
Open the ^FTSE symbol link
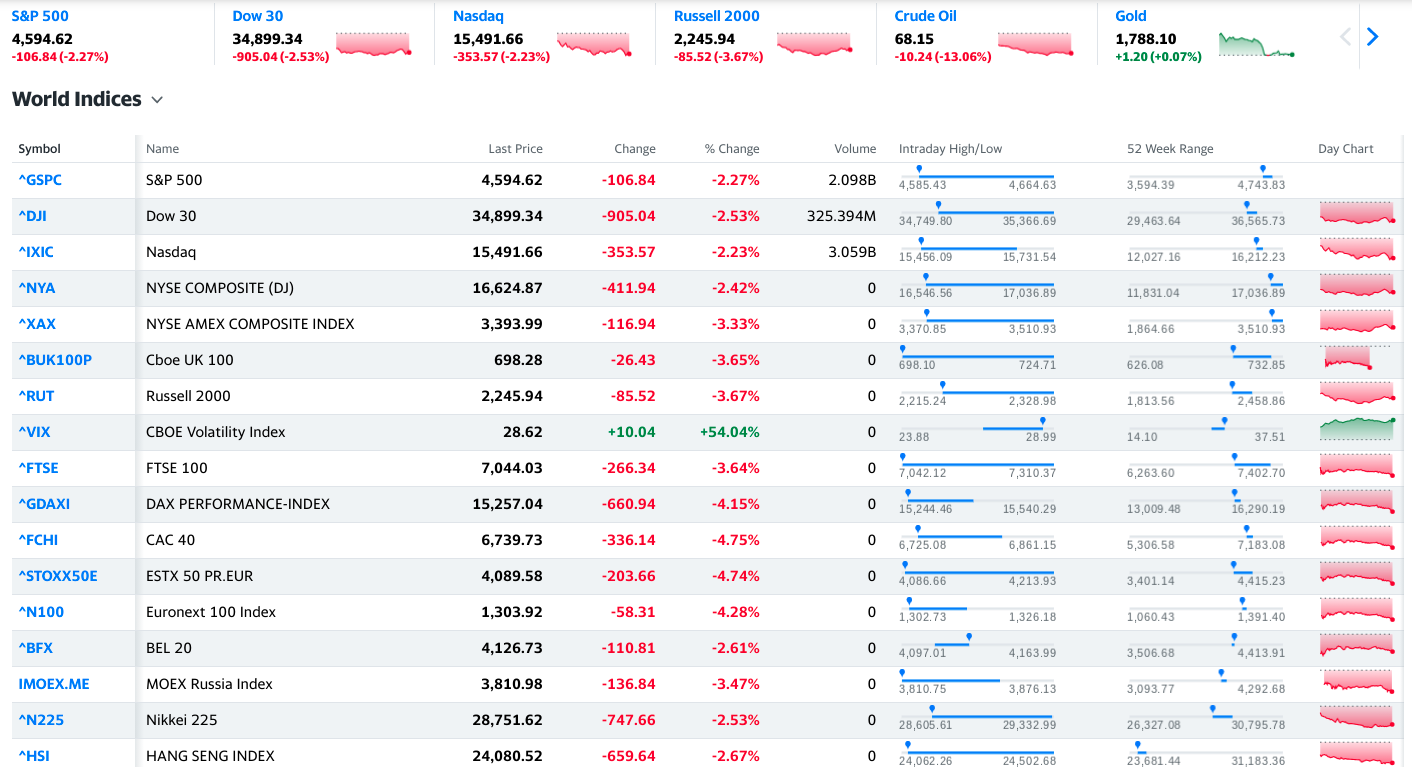[39, 467]
